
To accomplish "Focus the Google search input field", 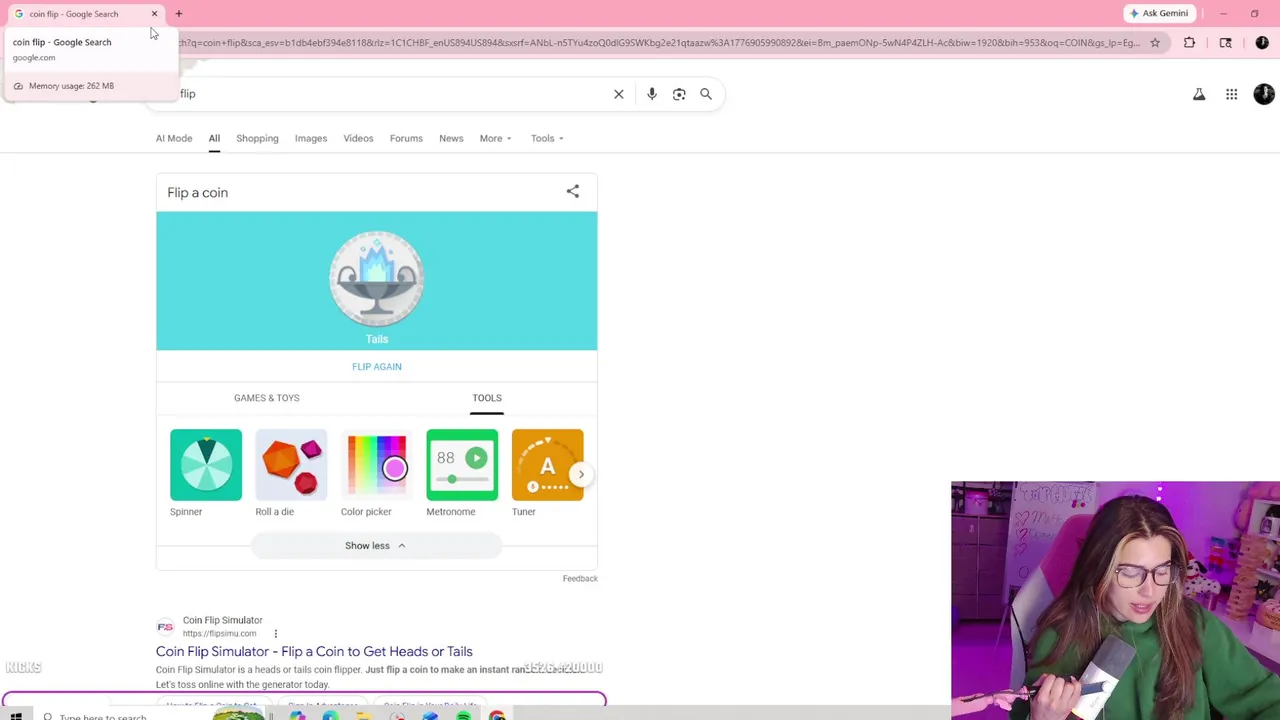I will [x=390, y=94].
